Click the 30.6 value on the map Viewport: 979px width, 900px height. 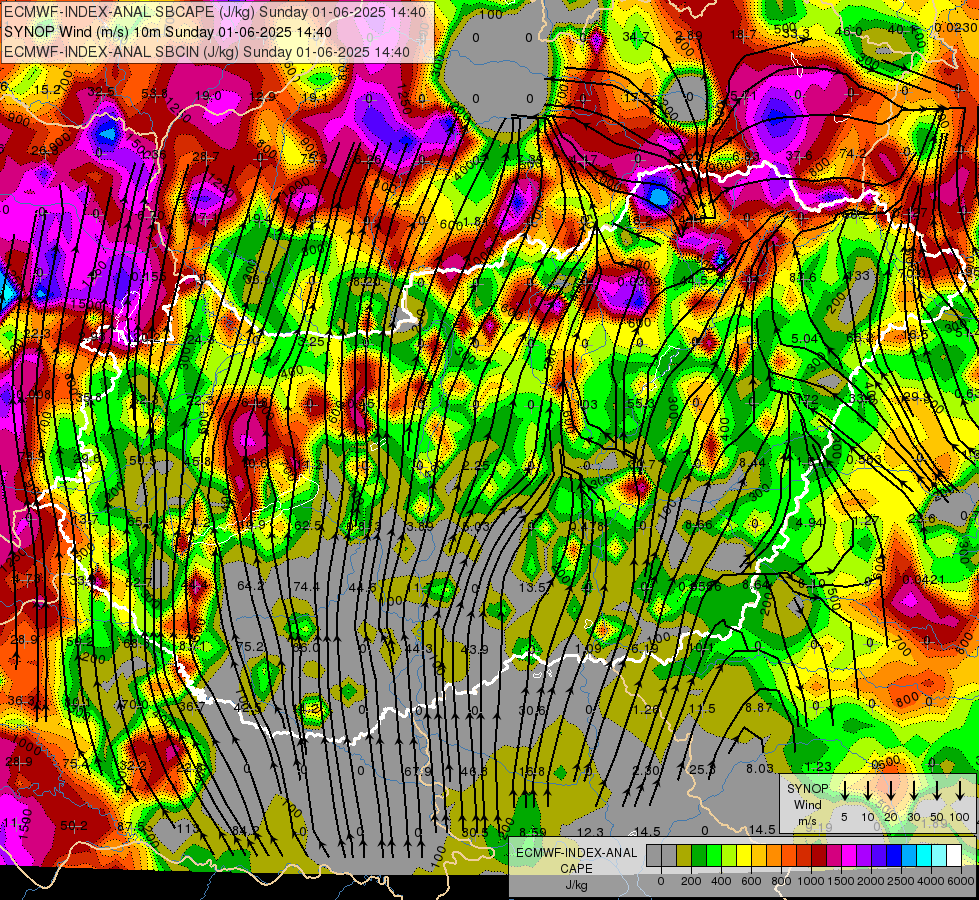(531, 710)
